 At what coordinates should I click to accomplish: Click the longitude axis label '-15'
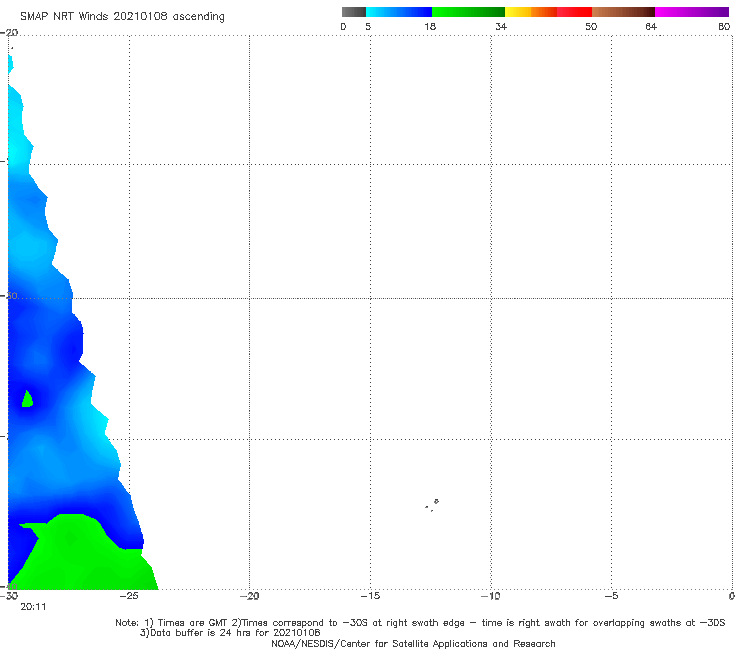point(370,596)
